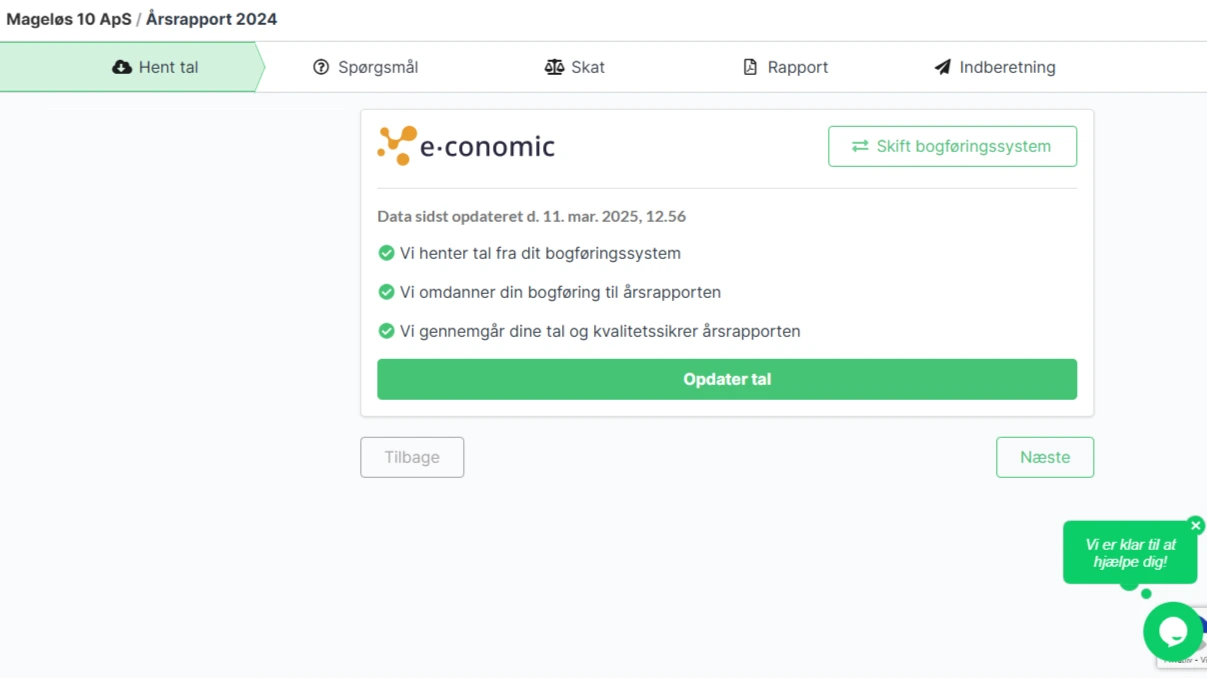The image size is (1207, 679).
Task: Click the 'Vi er klar til at hjælpe dig!' message
Action: point(1130,553)
